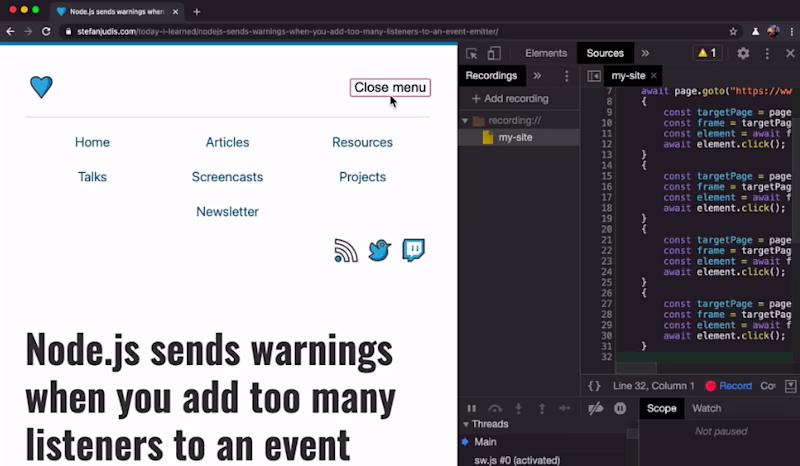Image resolution: width=800 pixels, height=466 pixels.
Task: Click the browser back arrow
Action: 10,32
